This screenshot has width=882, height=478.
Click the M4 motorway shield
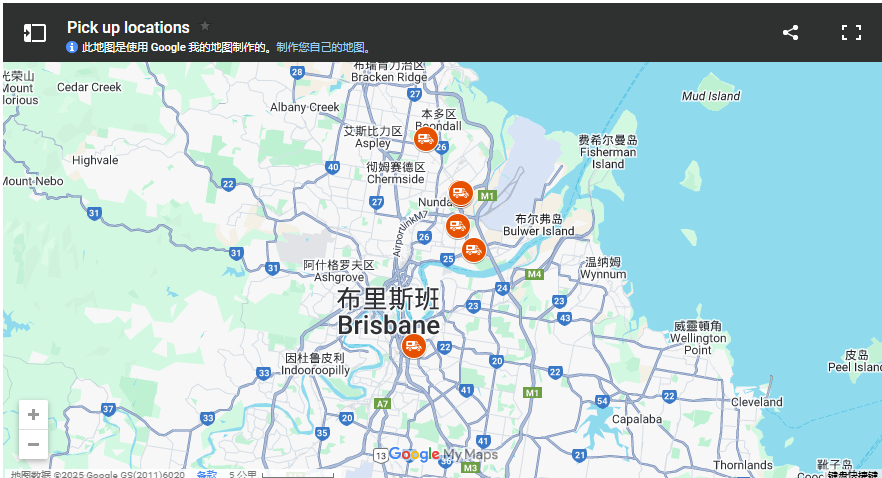(534, 274)
